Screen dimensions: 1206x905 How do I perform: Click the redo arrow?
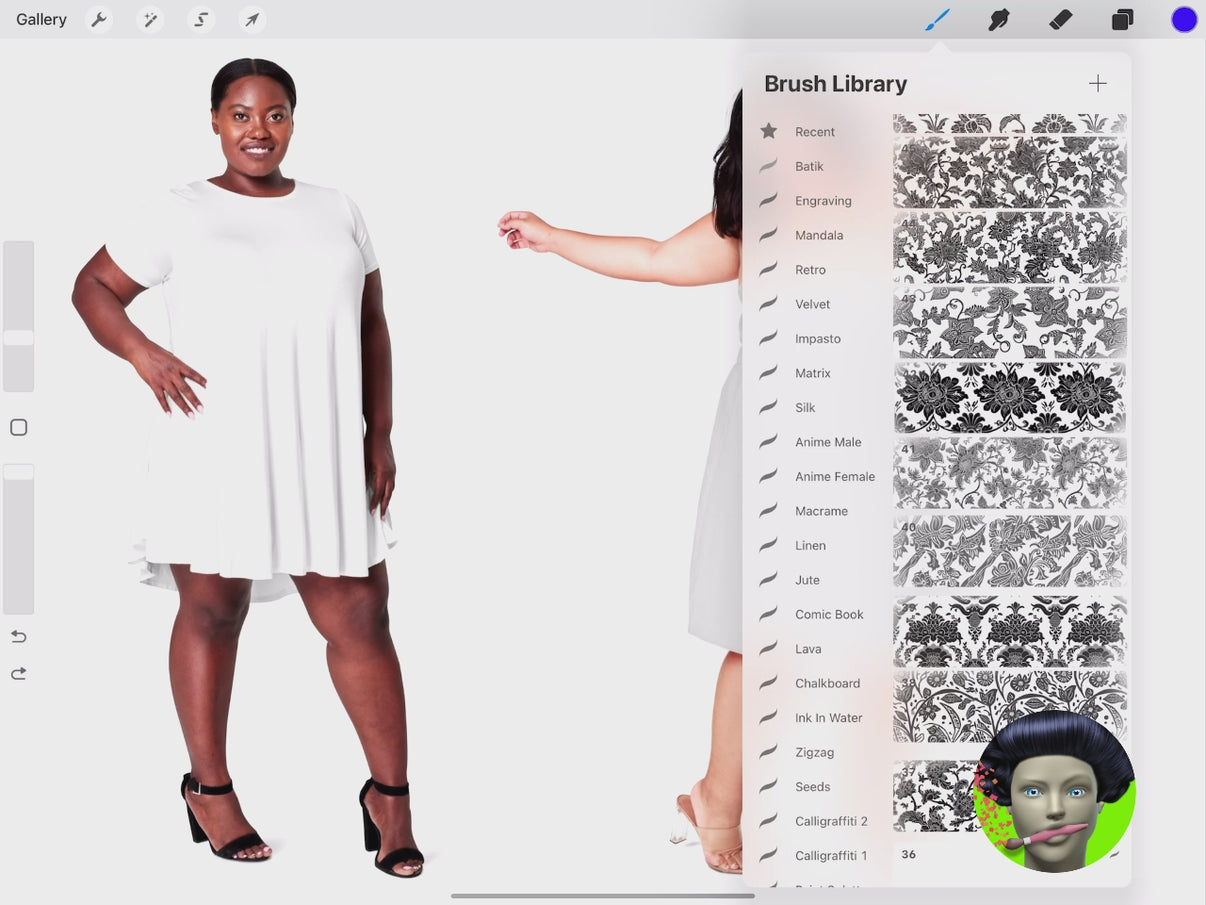[x=18, y=674]
